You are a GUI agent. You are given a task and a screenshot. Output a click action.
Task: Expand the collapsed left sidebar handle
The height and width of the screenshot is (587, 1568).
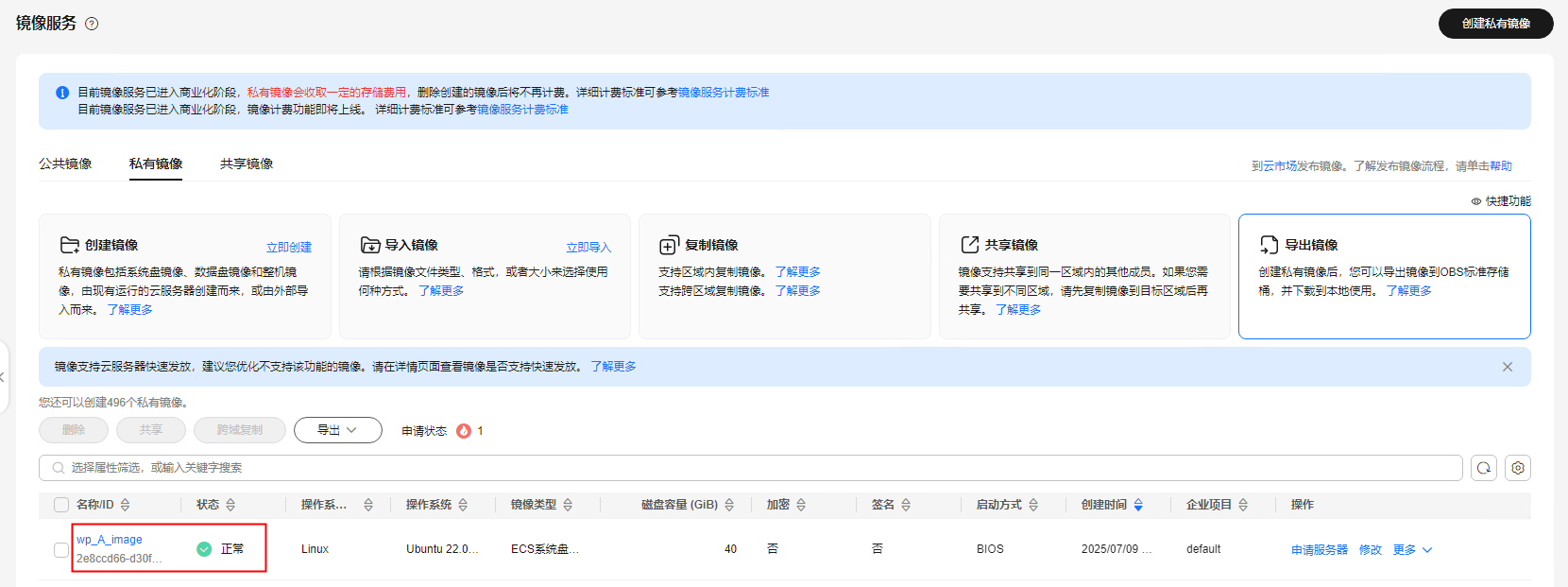pyautogui.click(x=3, y=377)
